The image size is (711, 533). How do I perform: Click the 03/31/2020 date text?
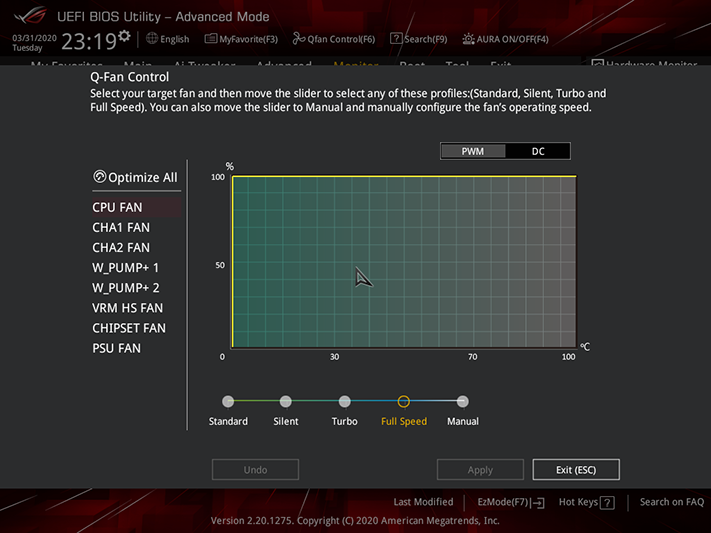[x=34, y=38]
